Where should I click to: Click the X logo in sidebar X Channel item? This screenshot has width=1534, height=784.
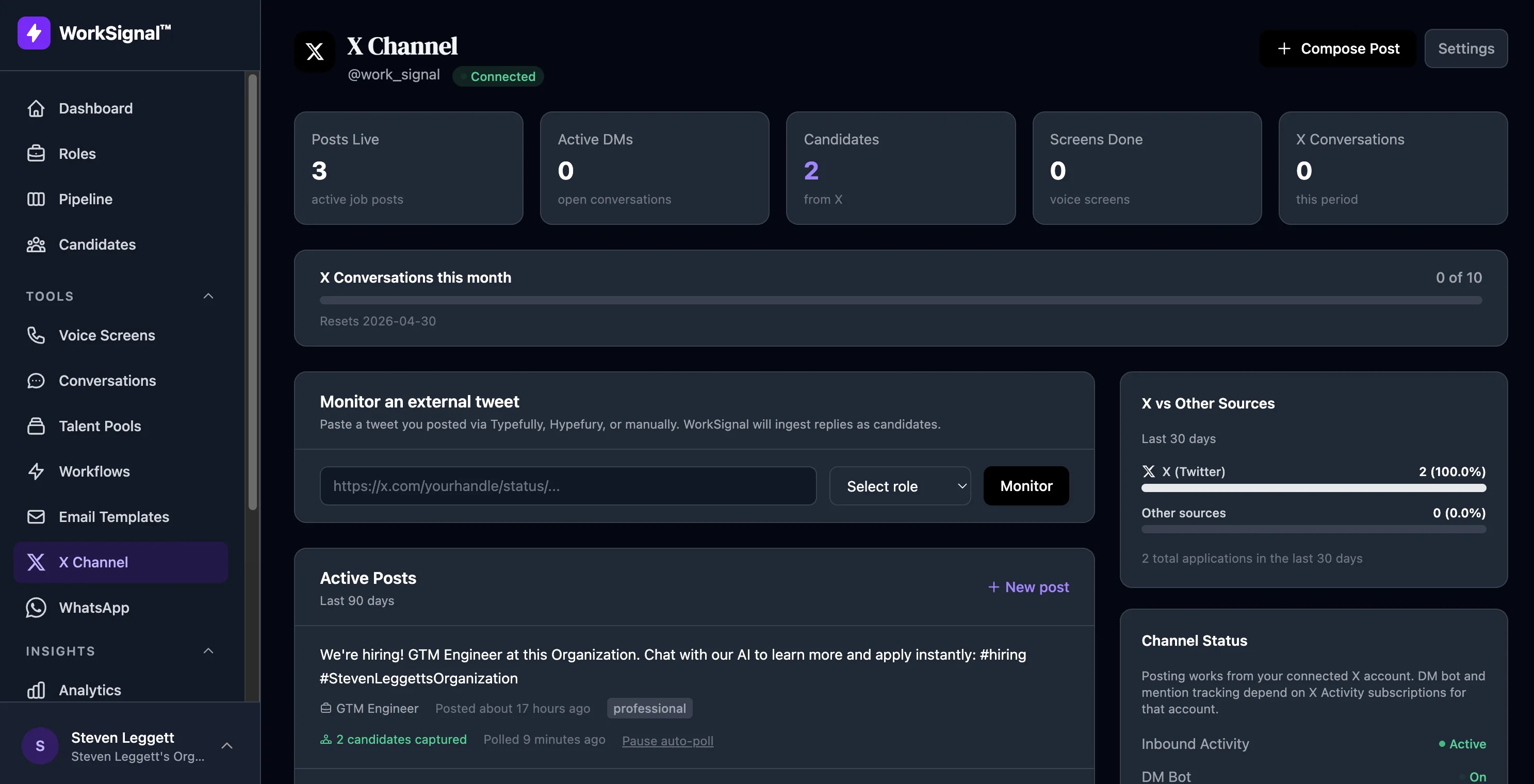pyautogui.click(x=36, y=562)
